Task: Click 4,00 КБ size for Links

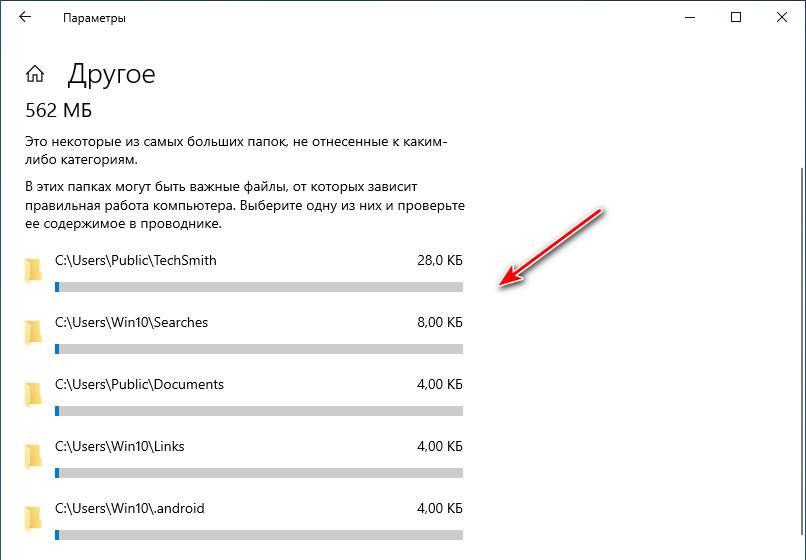Action: (x=440, y=447)
